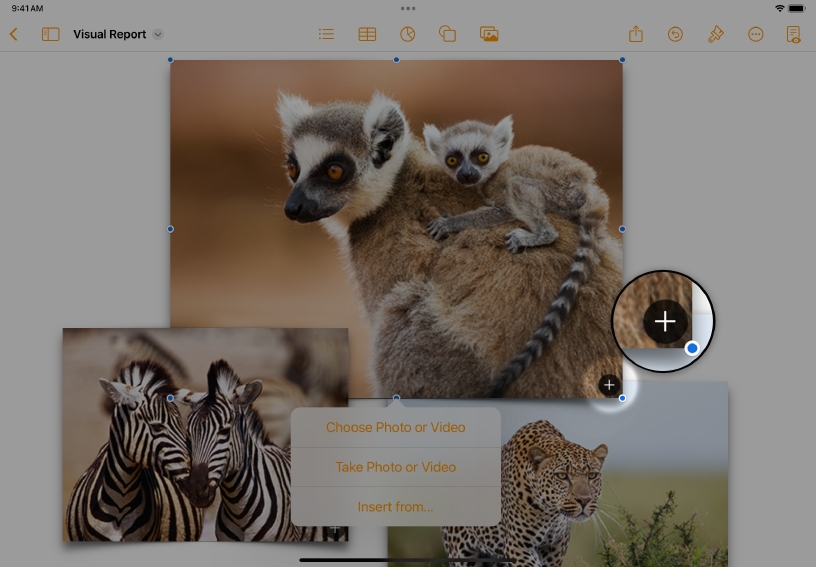Open the multitasking three-dot control at top
Screen dimensions: 816x567
408,8
